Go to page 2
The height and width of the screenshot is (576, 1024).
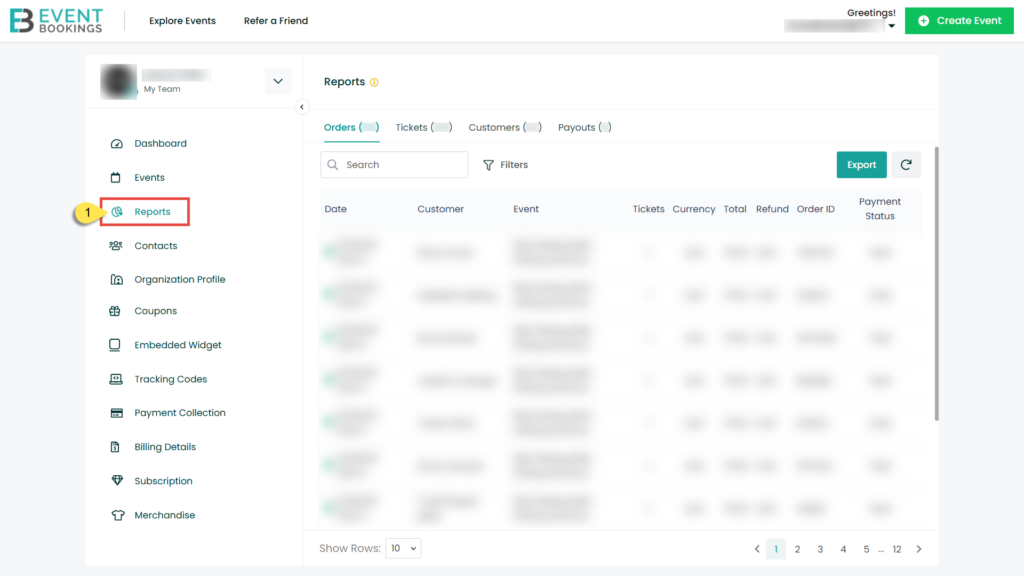click(x=797, y=549)
